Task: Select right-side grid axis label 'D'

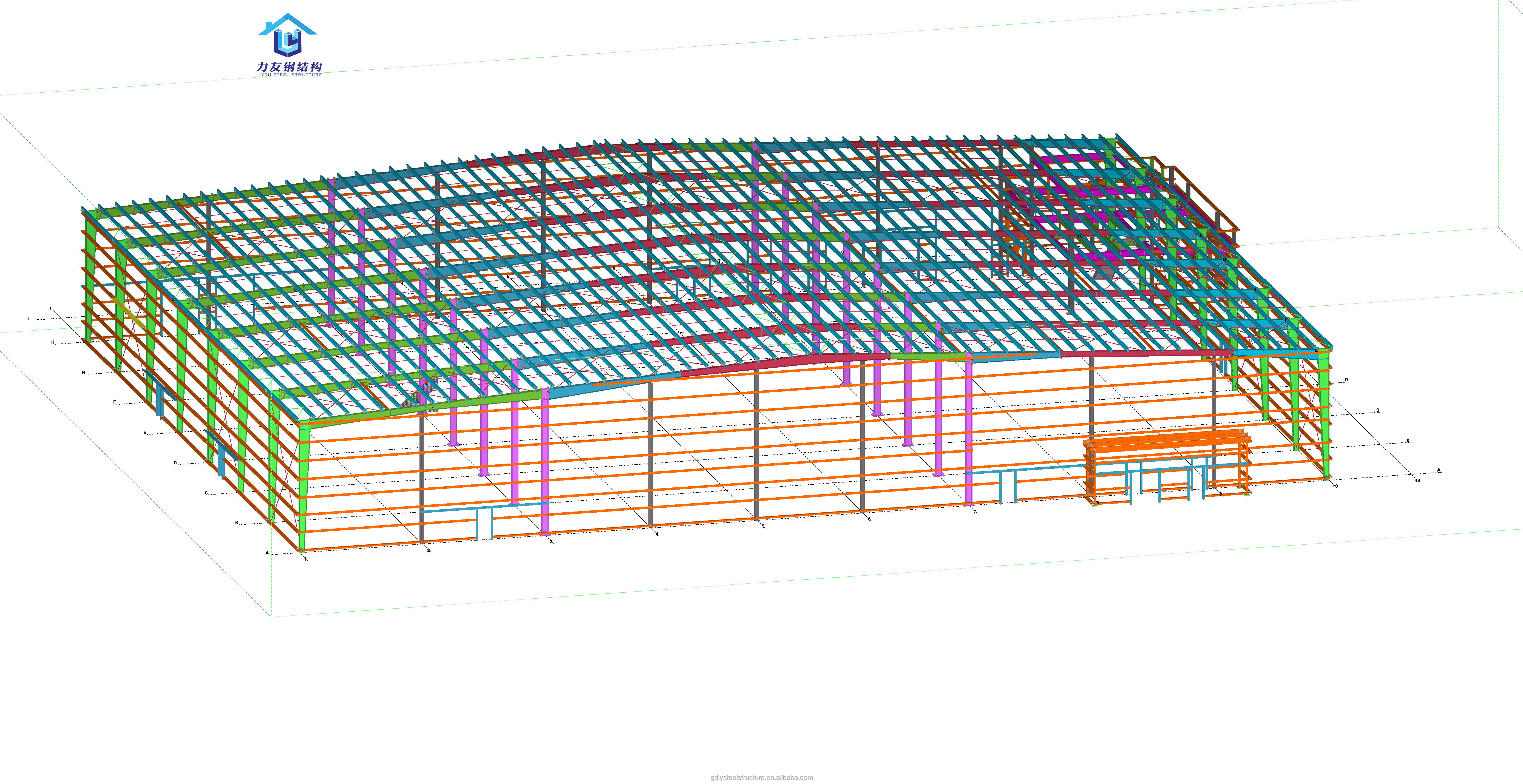Action: [1346, 380]
